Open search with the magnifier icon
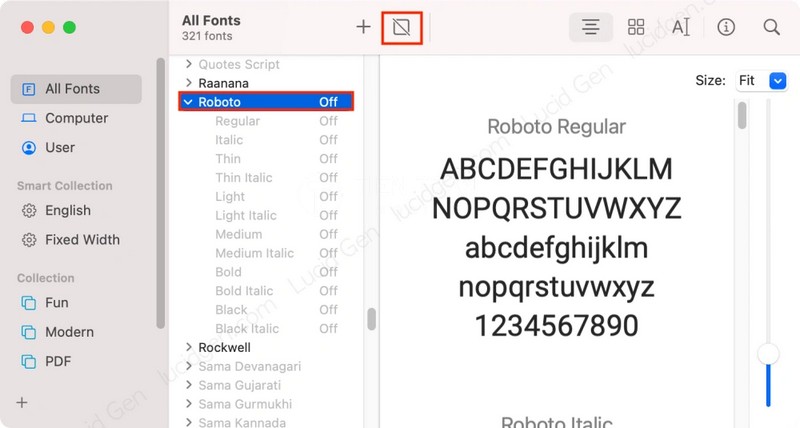 [771, 27]
